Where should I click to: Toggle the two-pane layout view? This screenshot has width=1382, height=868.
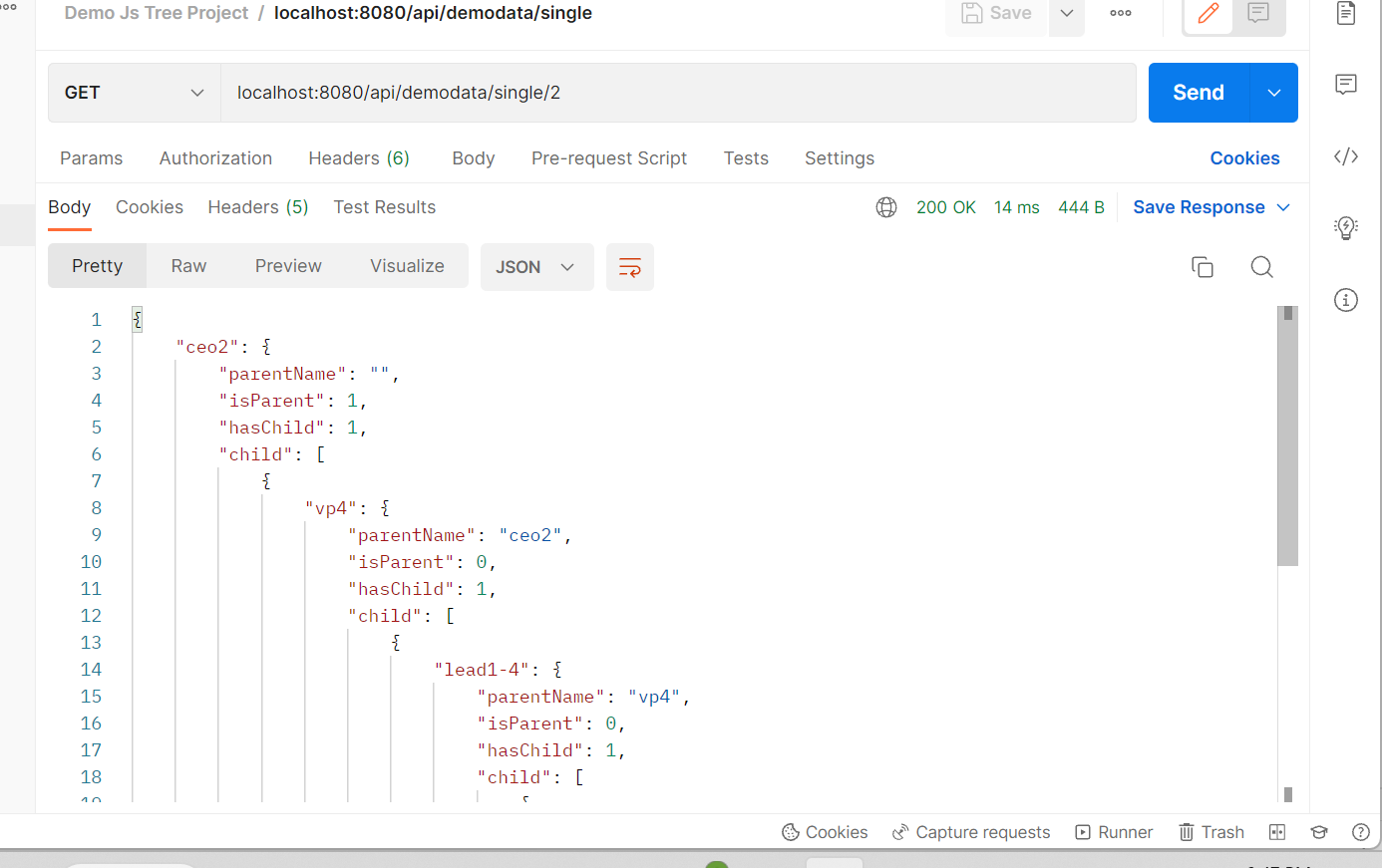click(x=1277, y=832)
